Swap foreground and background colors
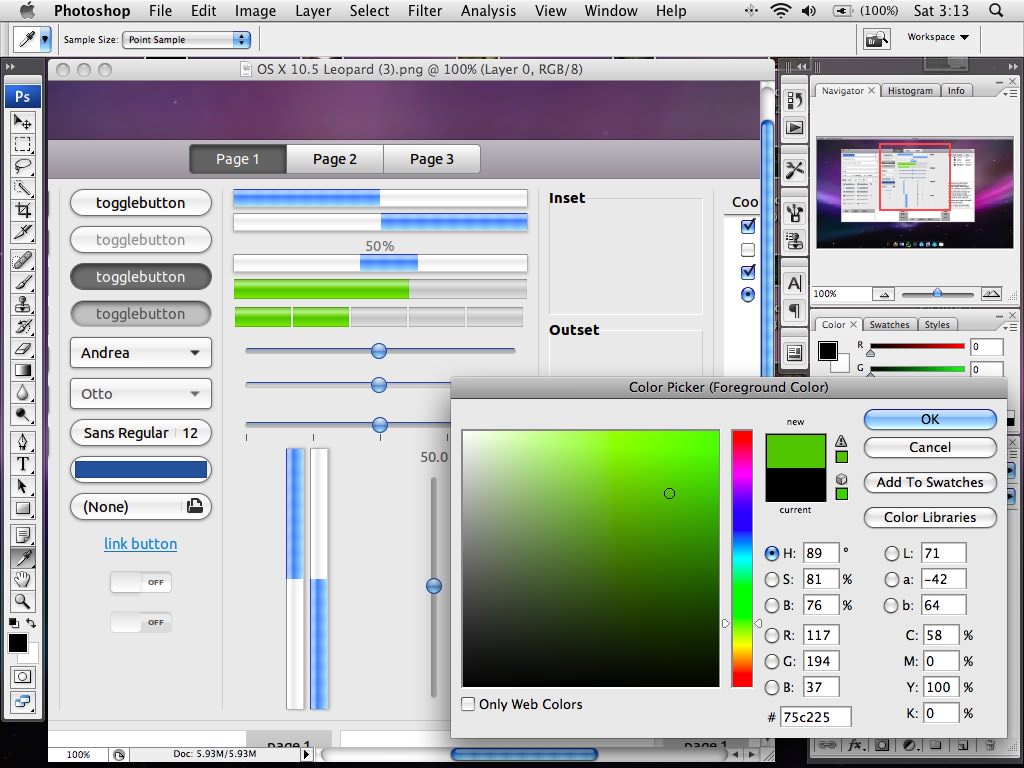Screen dimensions: 1024x768 point(31,623)
